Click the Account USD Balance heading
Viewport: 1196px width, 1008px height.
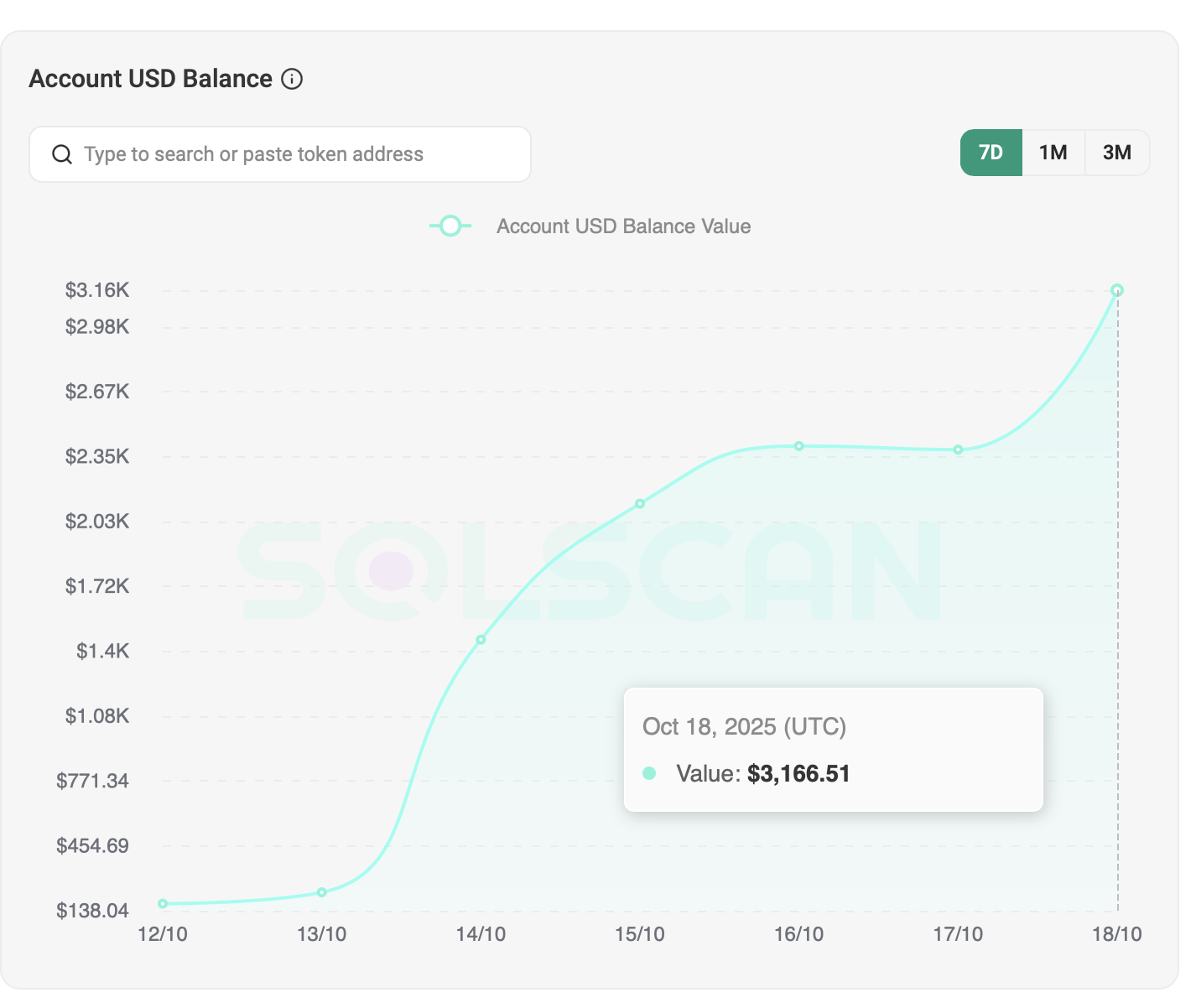pos(151,80)
